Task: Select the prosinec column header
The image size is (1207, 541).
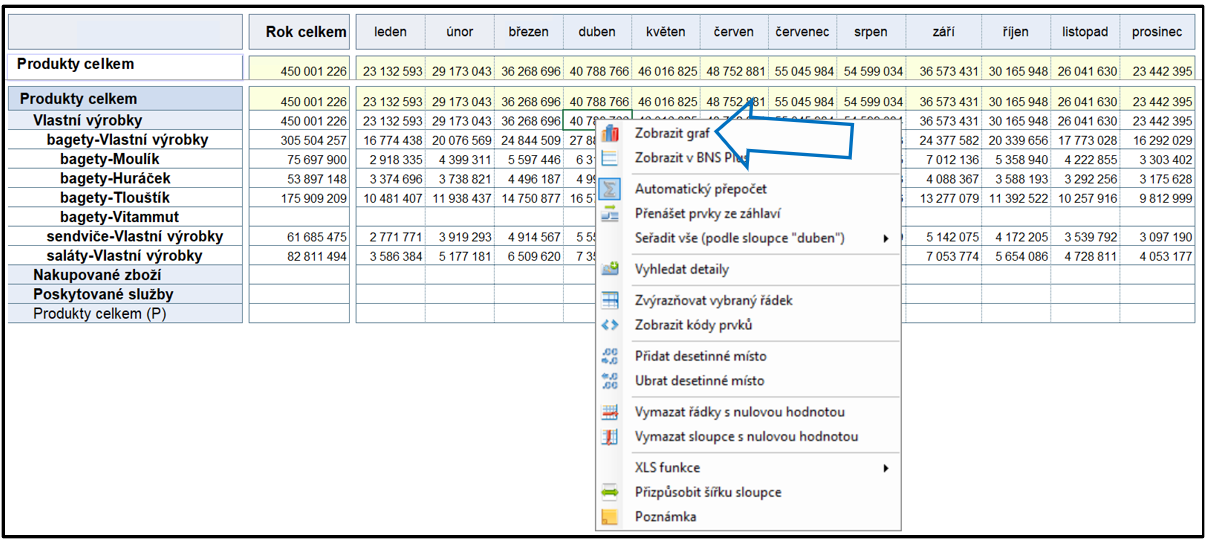Action: 1157,32
